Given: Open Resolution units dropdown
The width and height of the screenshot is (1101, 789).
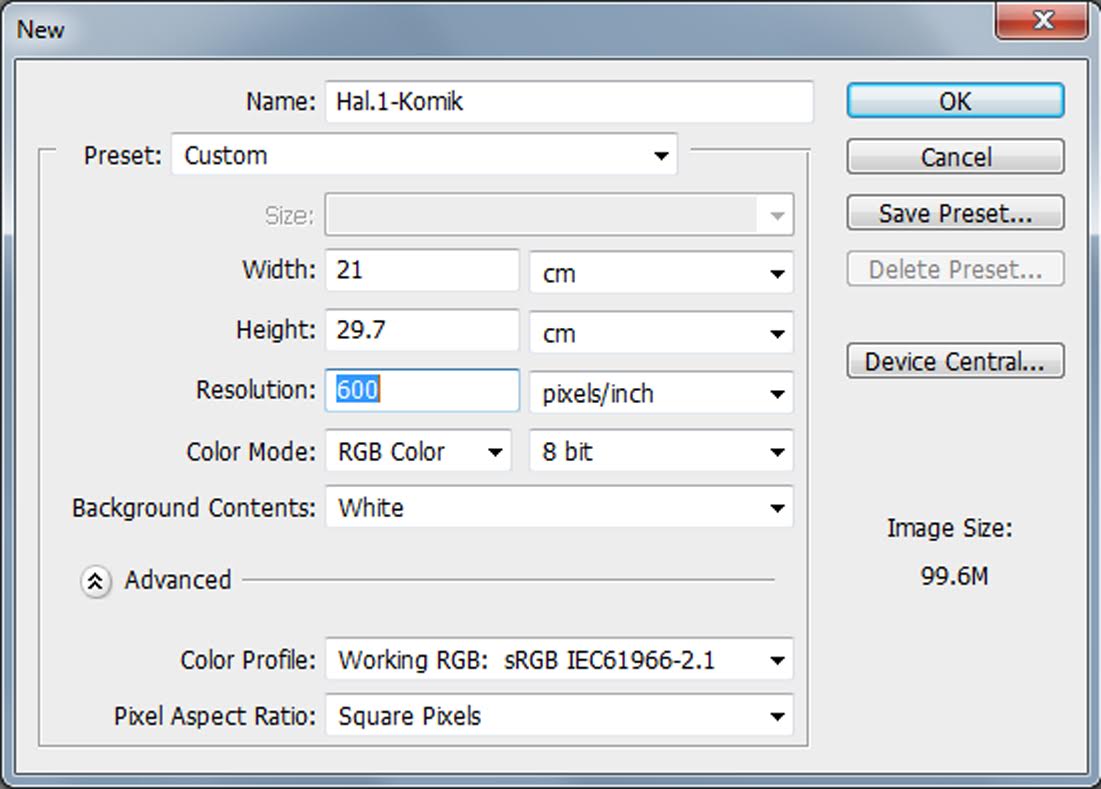Looking at the screenshot, I should [x=660, y=393].
